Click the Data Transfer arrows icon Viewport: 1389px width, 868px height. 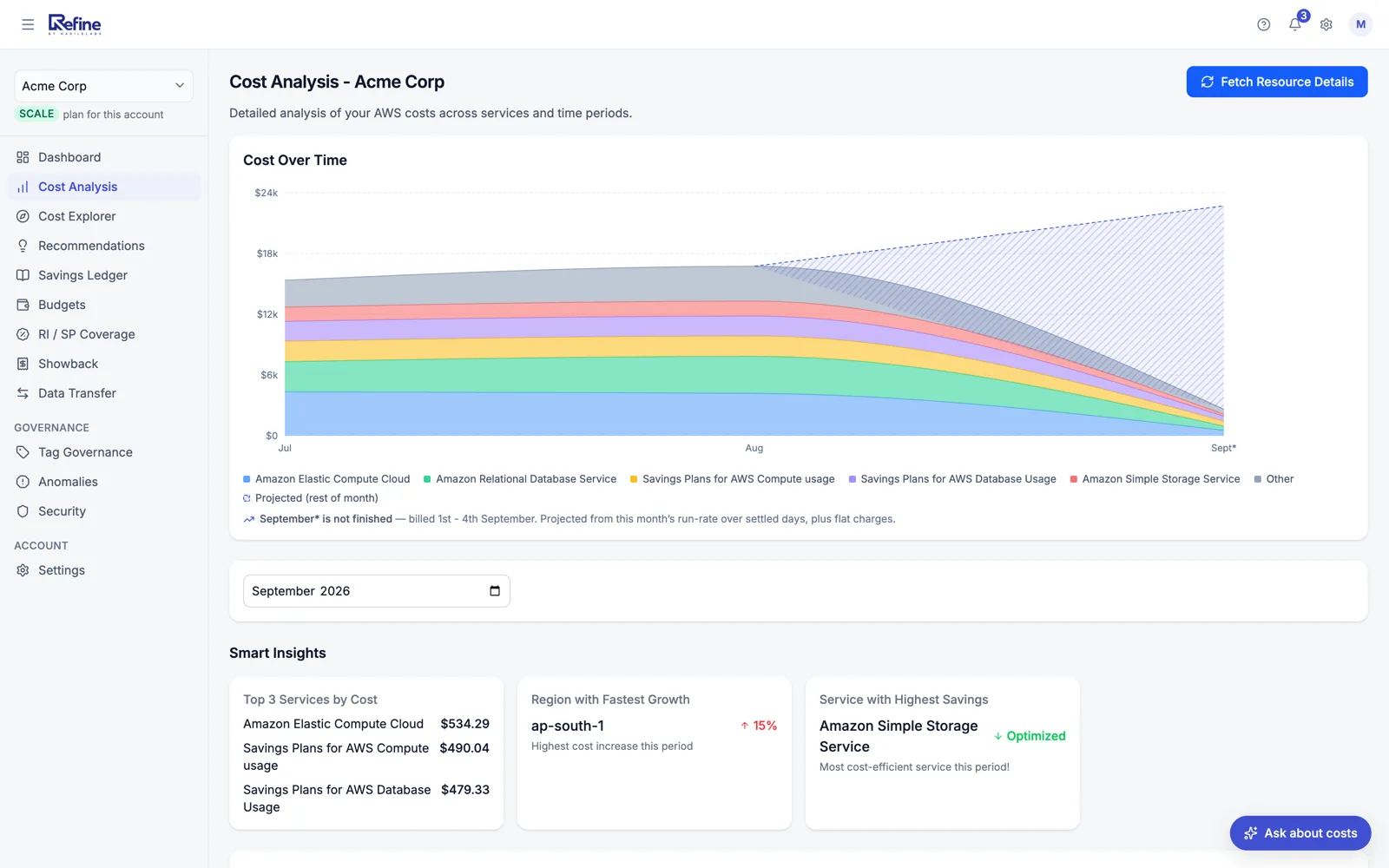tap(23, 393)
